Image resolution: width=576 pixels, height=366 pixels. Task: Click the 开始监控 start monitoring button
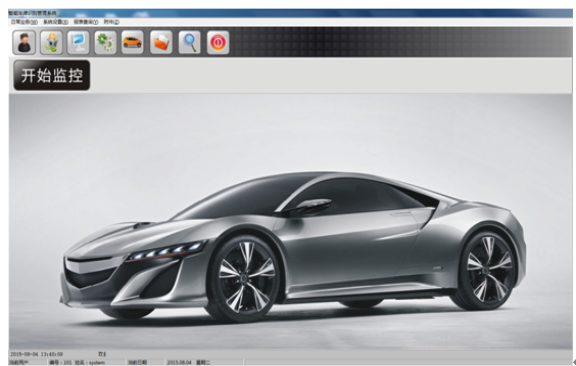coord(52,75)
